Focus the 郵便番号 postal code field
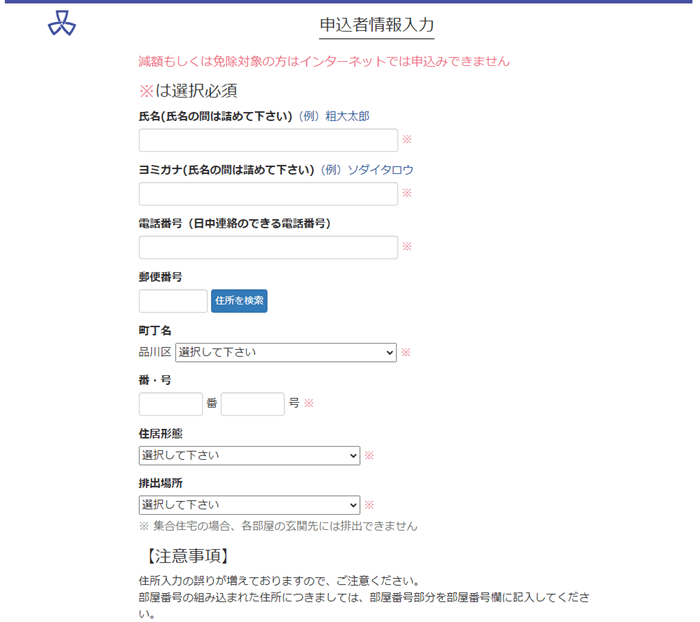700x622 pixels. coord(173,301)
